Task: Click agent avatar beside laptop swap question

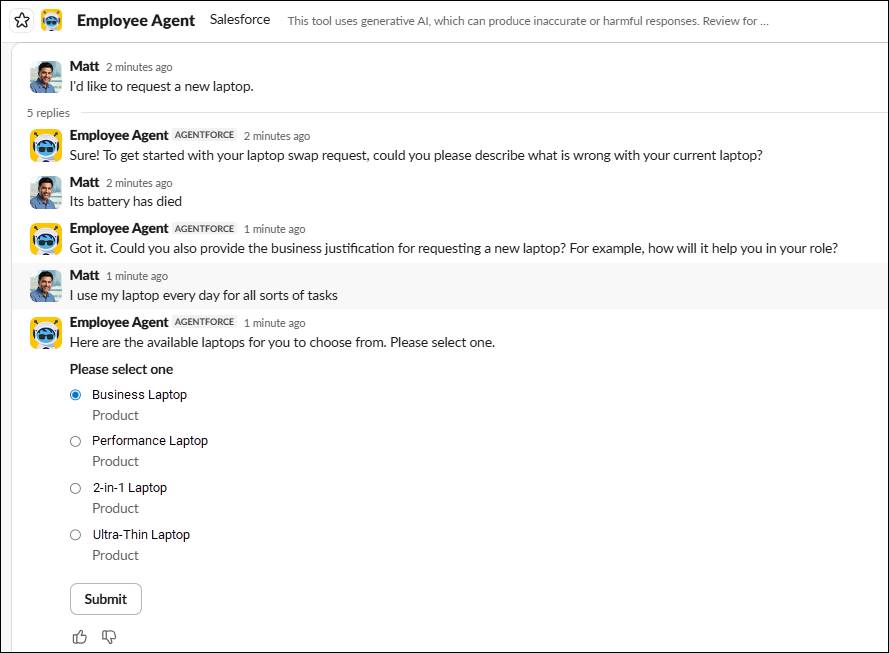Action: pos(46,146)
